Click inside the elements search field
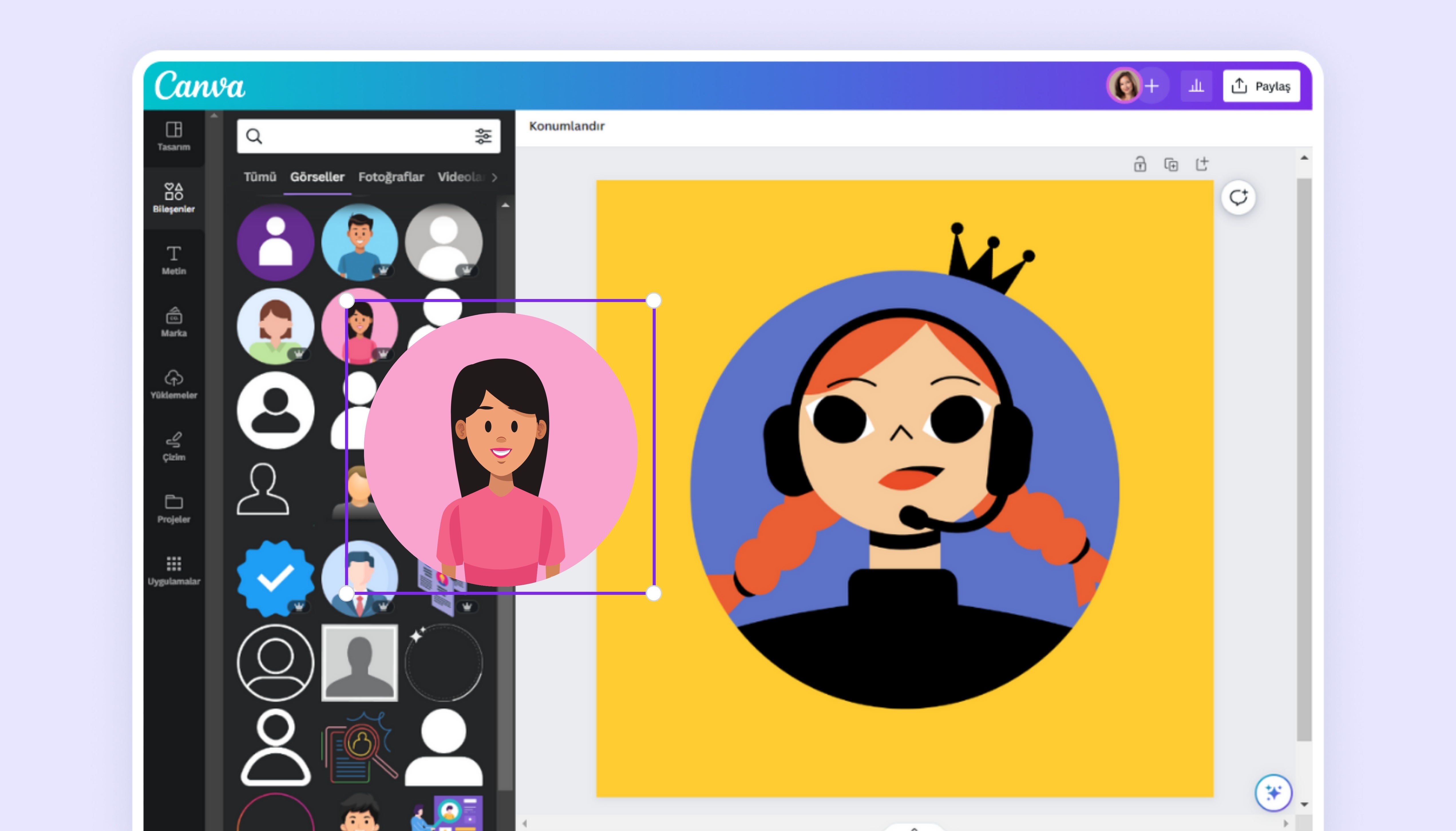The width and height of the screenshot is (1456, 831). tap(368, 136)
